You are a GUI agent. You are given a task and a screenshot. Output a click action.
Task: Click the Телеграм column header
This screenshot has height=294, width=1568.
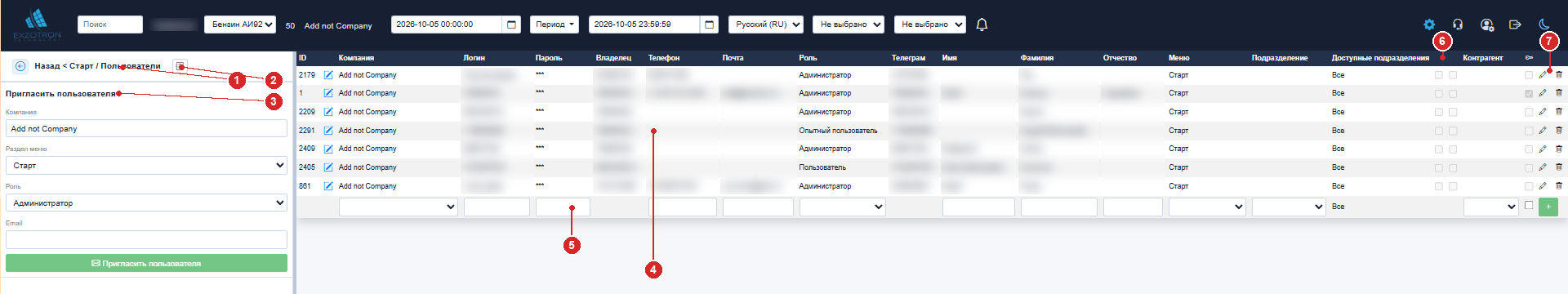908,58
